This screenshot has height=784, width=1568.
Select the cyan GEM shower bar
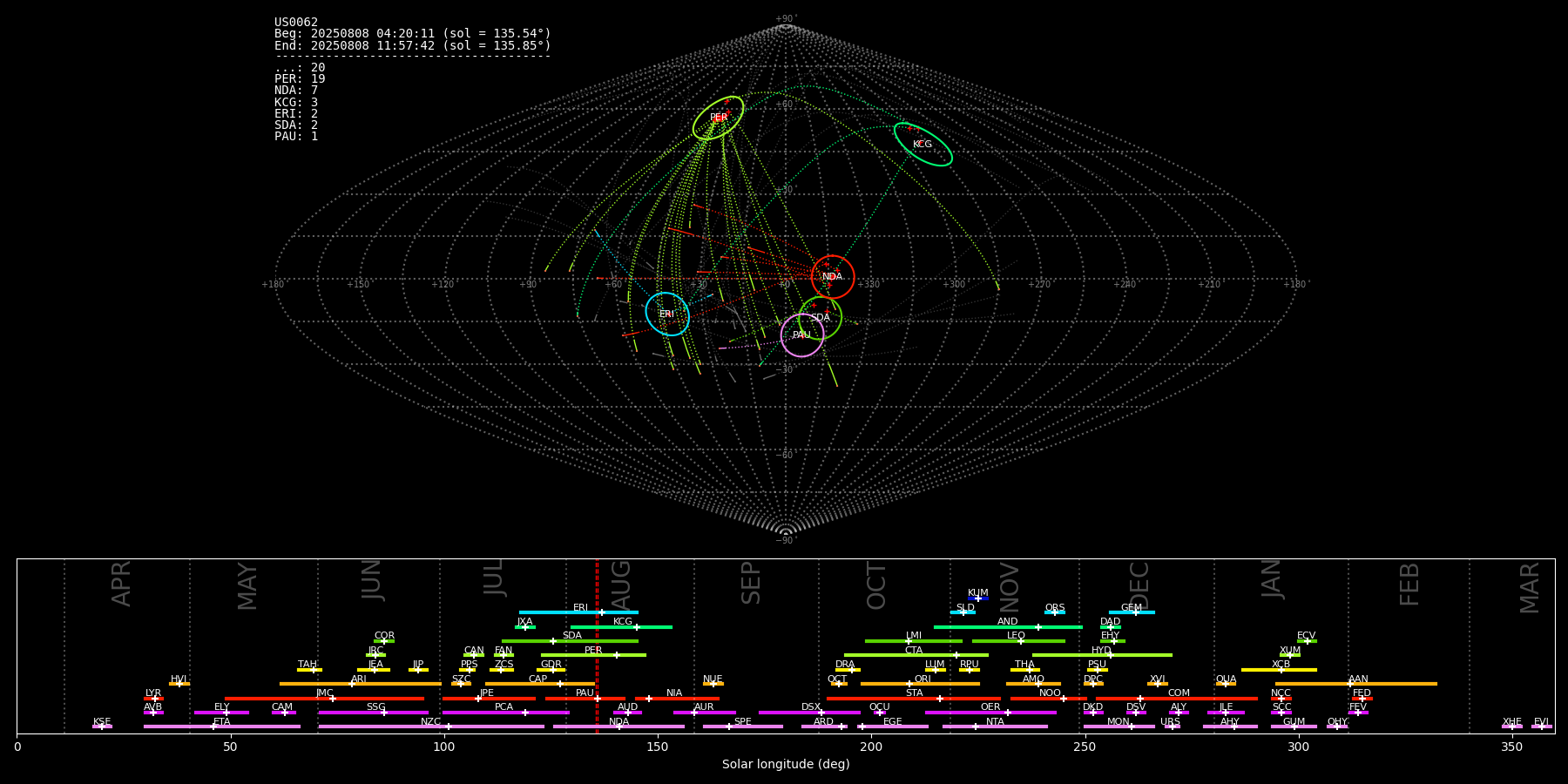(1132, 612)
